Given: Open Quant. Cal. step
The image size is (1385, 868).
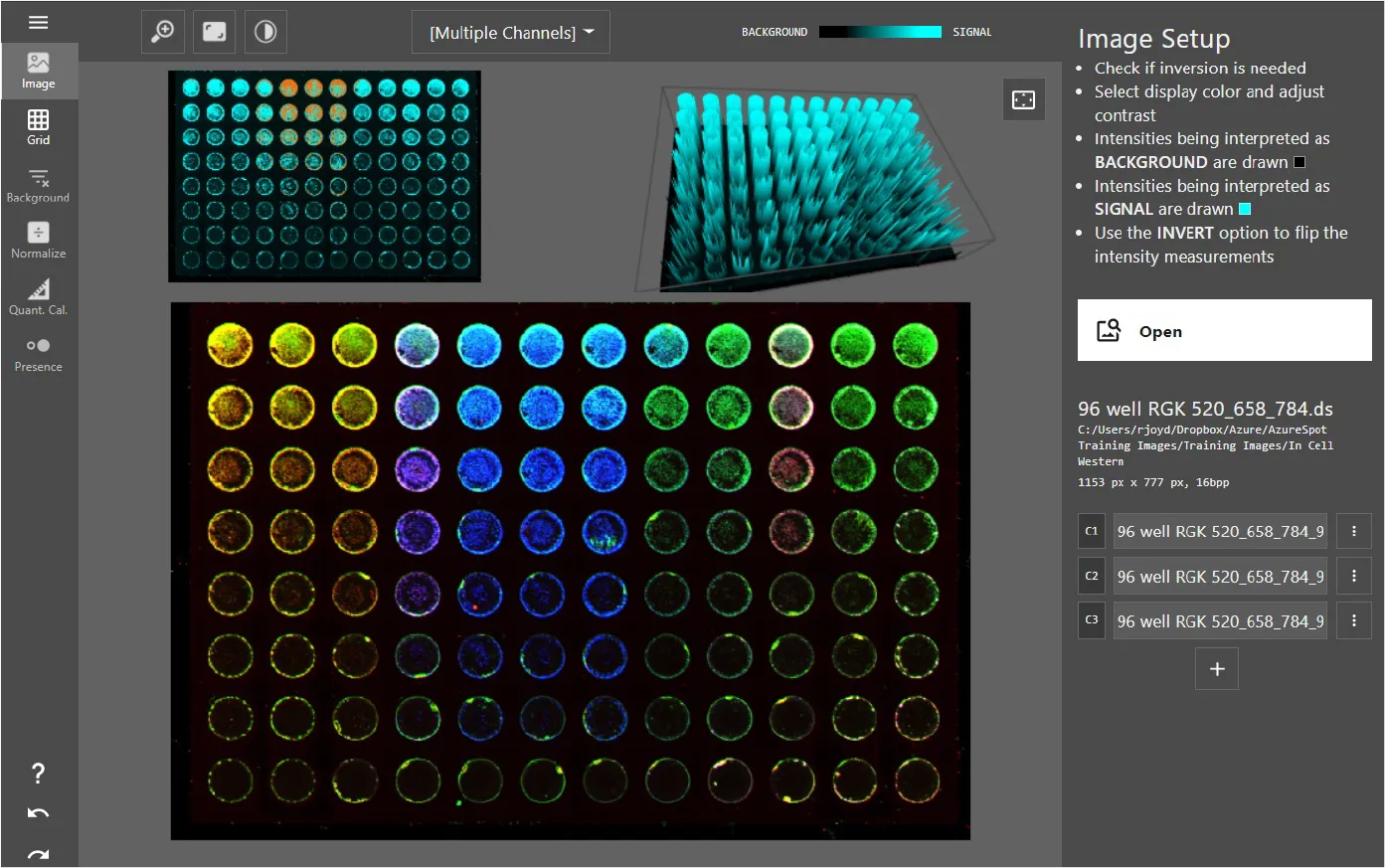Looking at the screenshot, I should coord(38,296).
